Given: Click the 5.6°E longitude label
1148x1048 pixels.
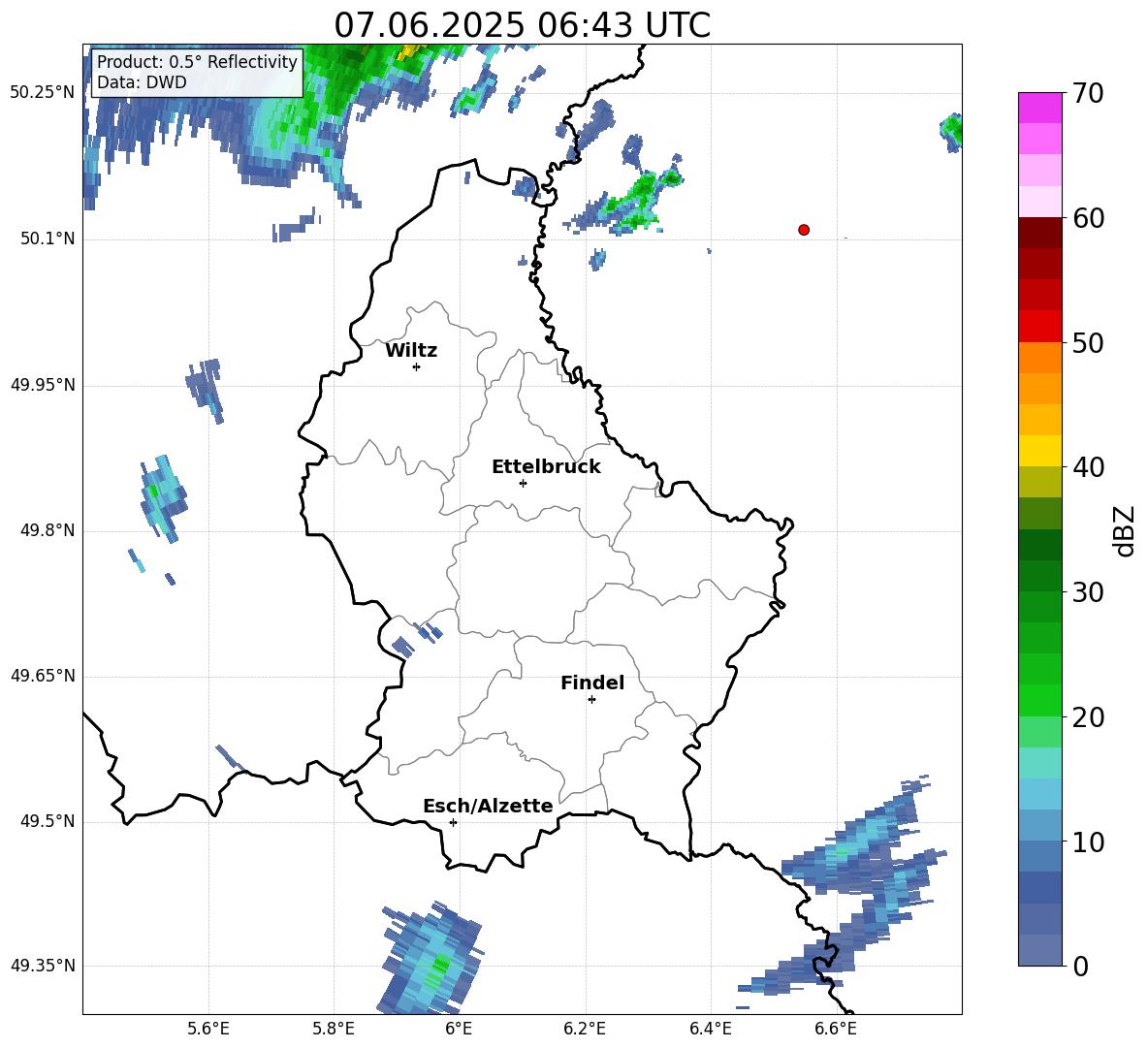Looking at the screenshot, I should (208, 1029).
